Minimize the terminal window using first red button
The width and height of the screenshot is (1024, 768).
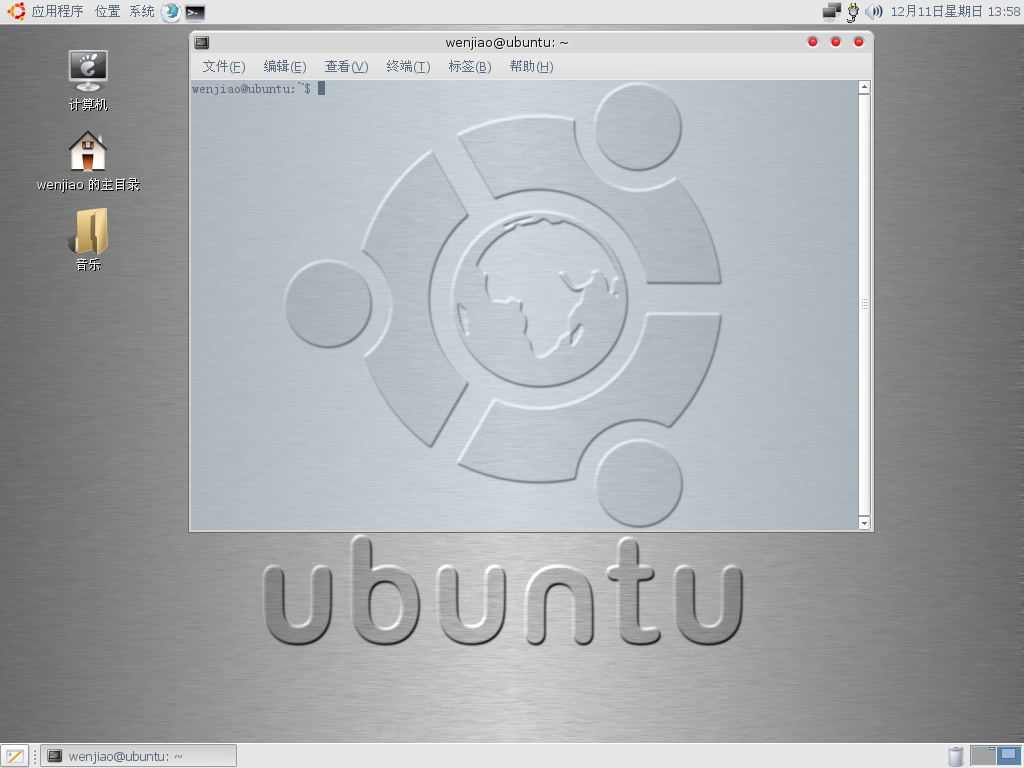[x=812, y=42]
